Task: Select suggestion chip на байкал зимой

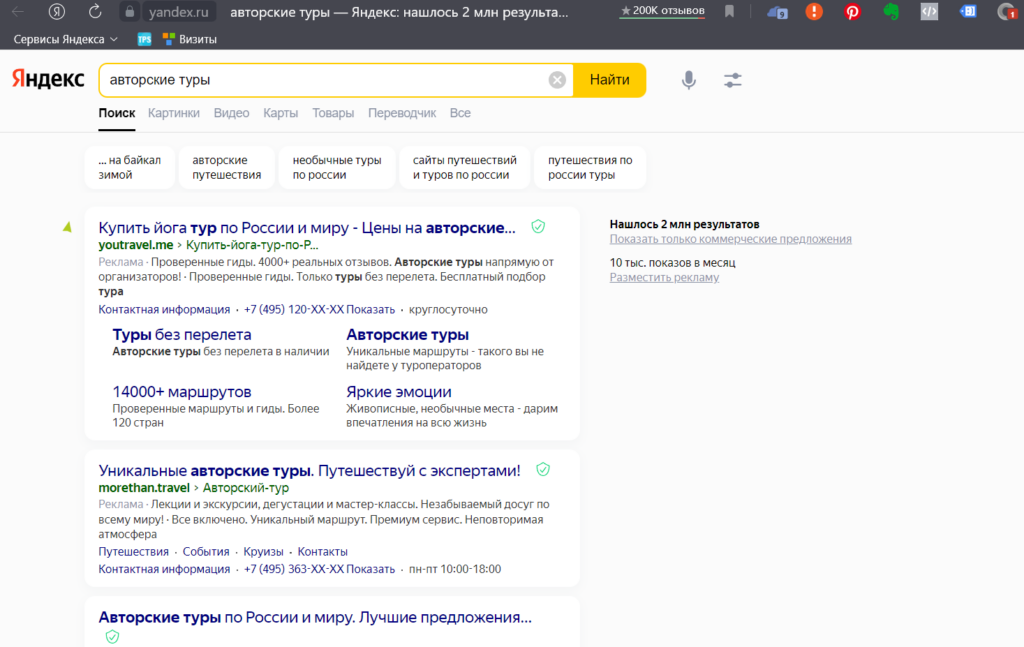Action: pyautogui.click(x=129, y=167)
